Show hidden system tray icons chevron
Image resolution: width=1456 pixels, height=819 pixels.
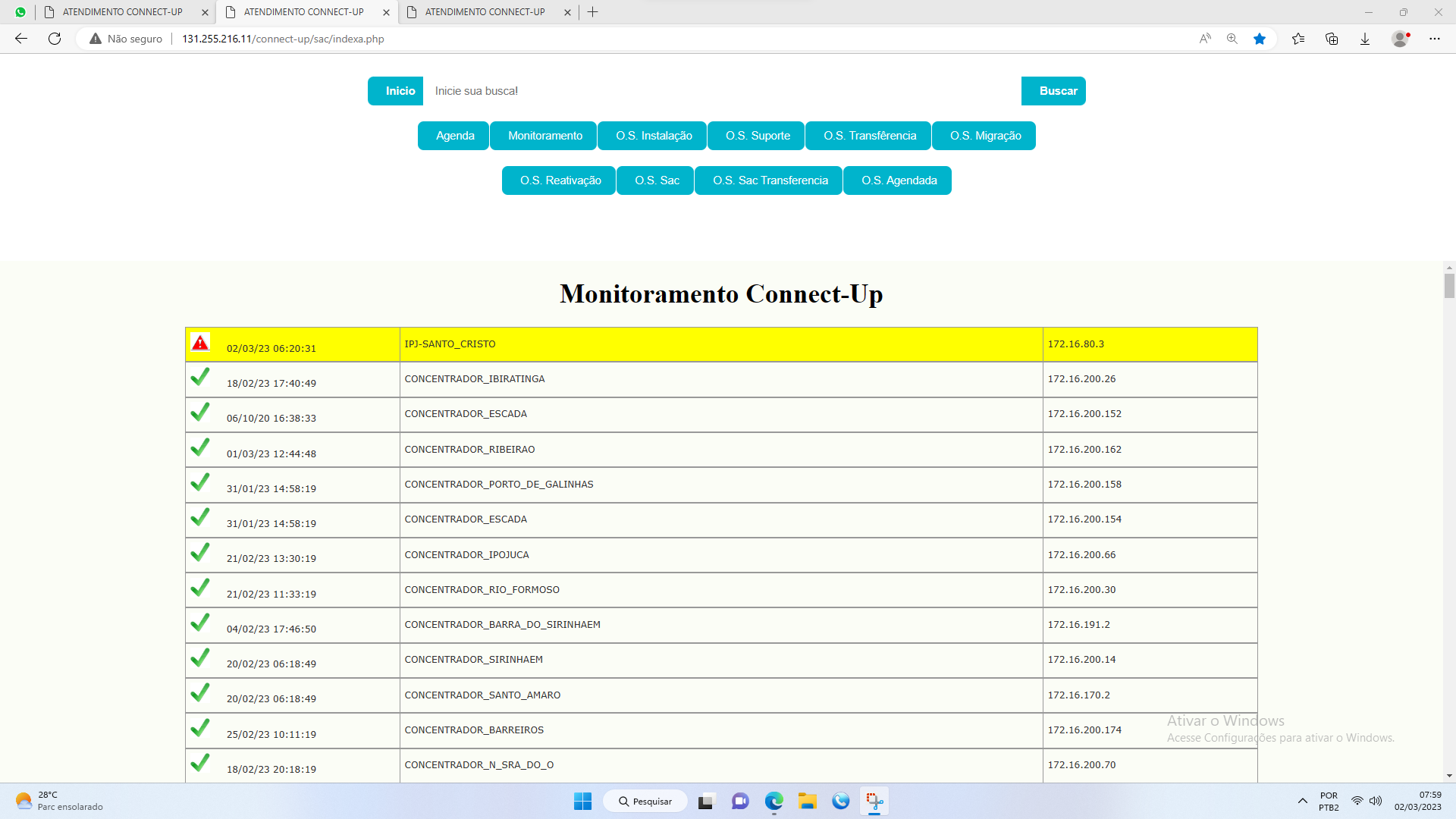[x=1302, y=801]
